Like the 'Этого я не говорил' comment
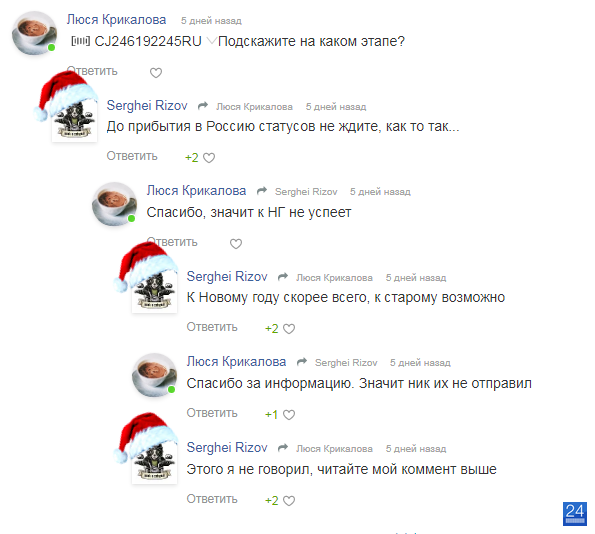The width and height of the screenshot is (595, 534). pos(289,501)
